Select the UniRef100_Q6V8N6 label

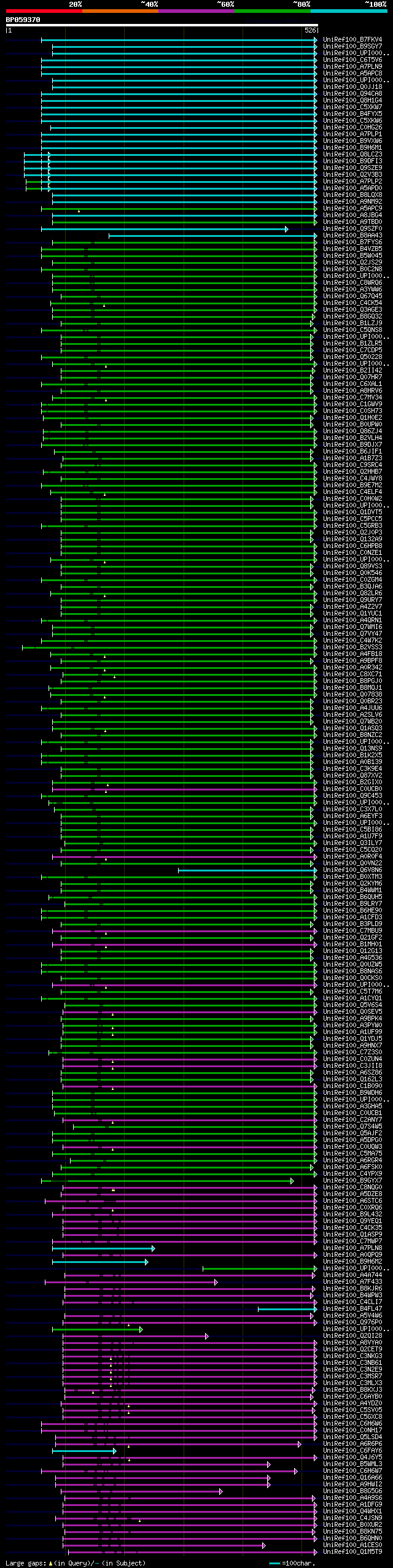[x=352, y=870]
